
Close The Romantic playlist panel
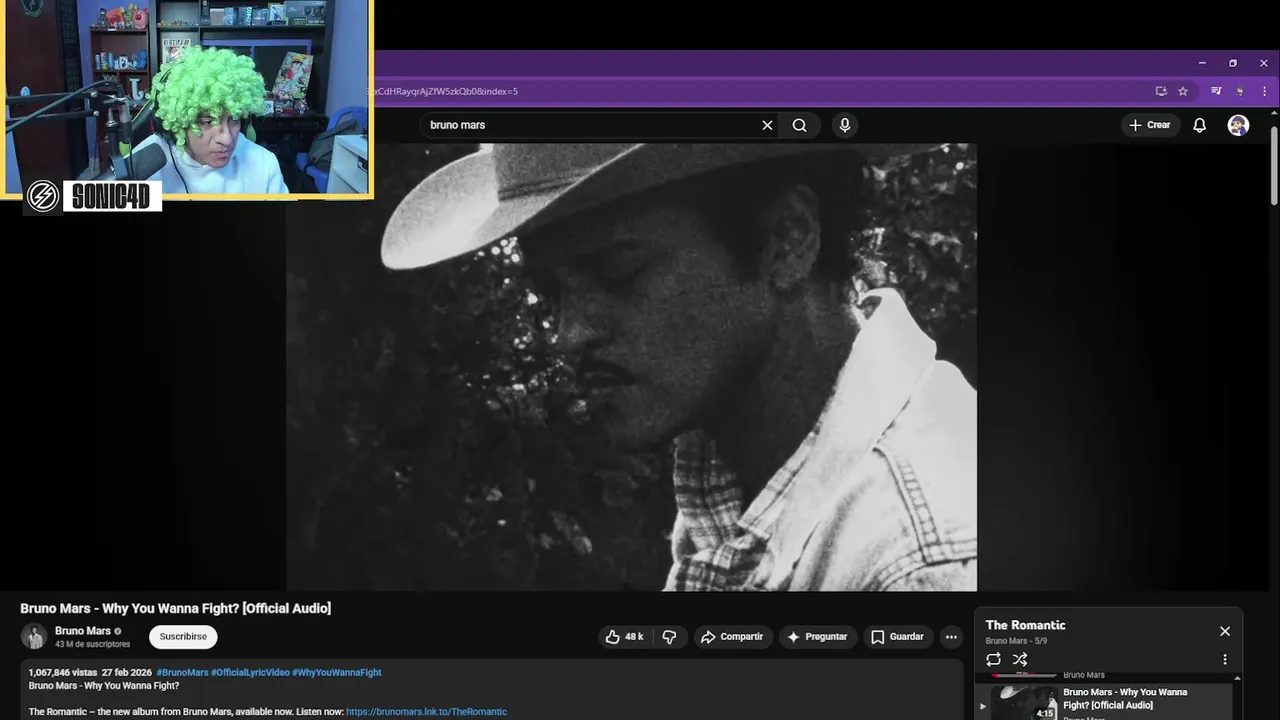coord(1225,631)
